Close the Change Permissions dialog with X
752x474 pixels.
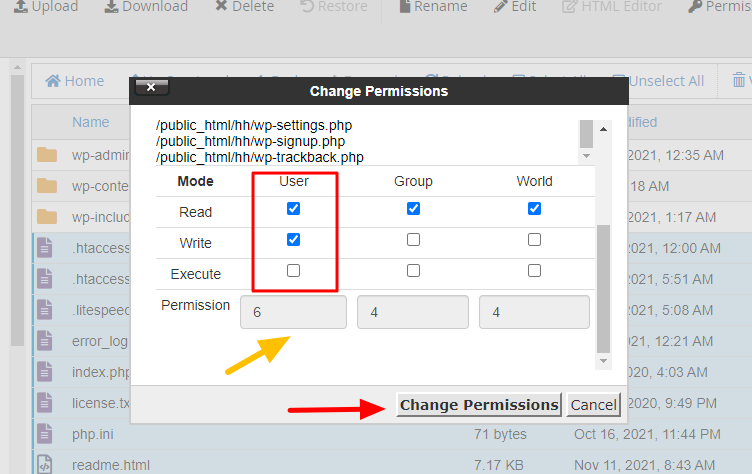point(152,87)
